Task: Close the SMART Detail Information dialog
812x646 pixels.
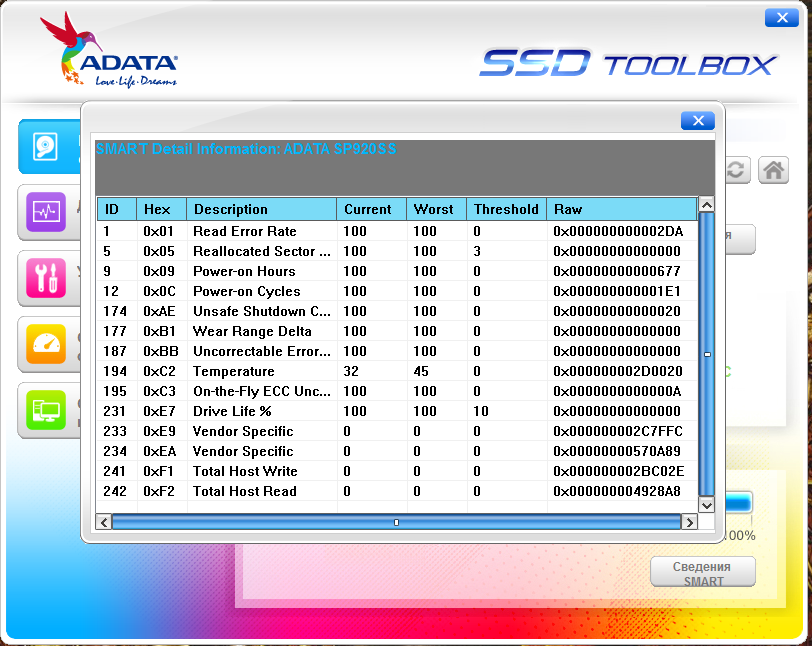Action: pos(698,121)
